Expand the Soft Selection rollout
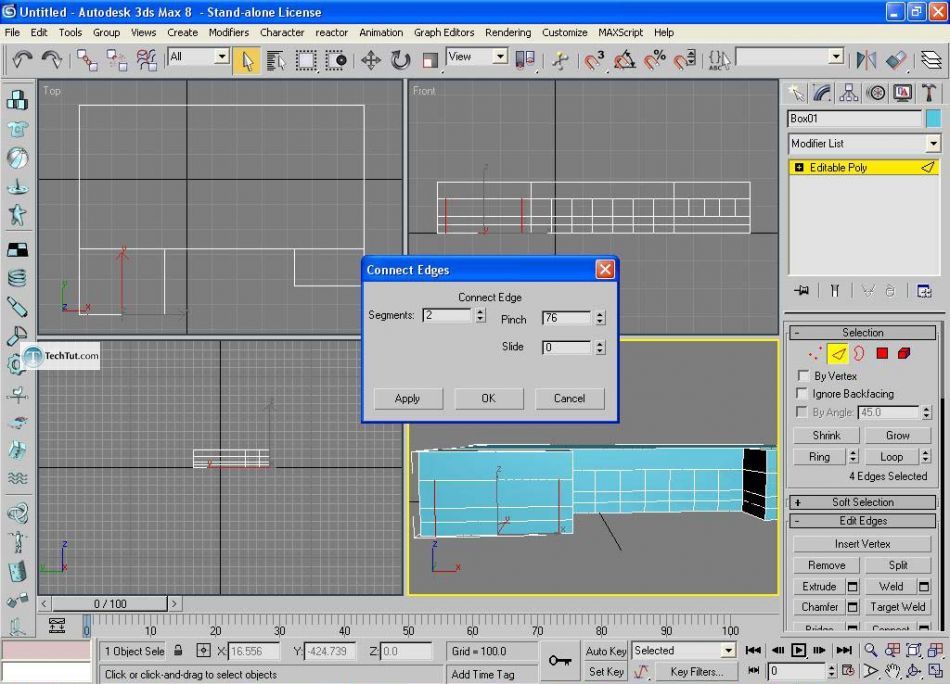Image resolution: width=950 pixels, height=684 pixels. tap(862, 502)
